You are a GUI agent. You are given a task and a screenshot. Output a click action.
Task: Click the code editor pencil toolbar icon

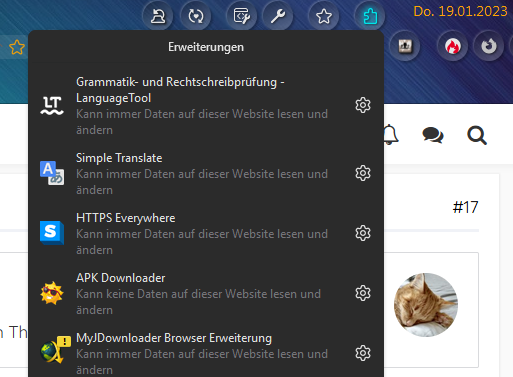pos(242,16)
